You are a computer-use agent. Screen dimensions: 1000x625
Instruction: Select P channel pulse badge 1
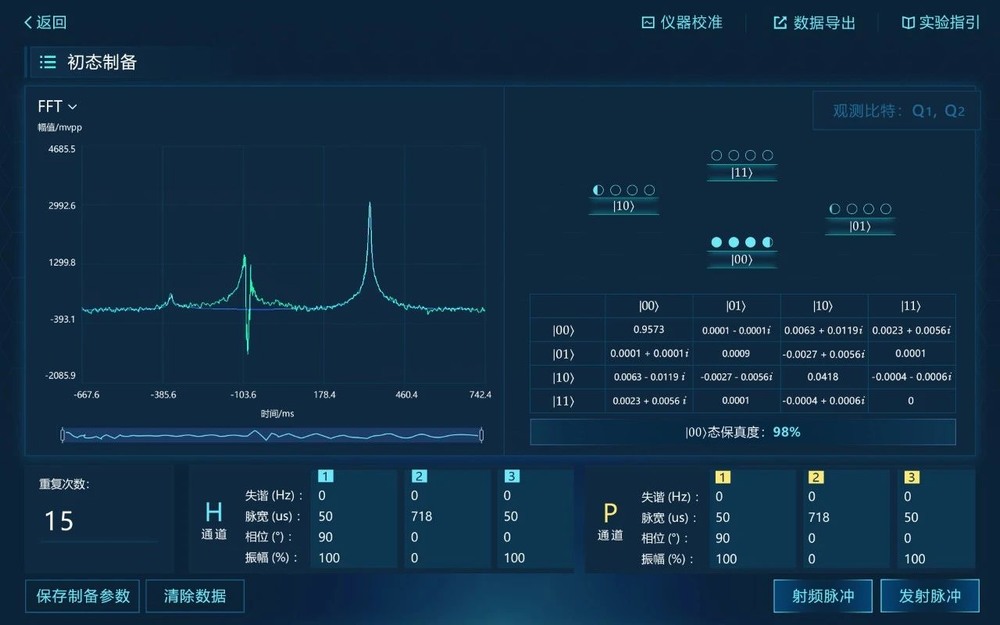723,477
